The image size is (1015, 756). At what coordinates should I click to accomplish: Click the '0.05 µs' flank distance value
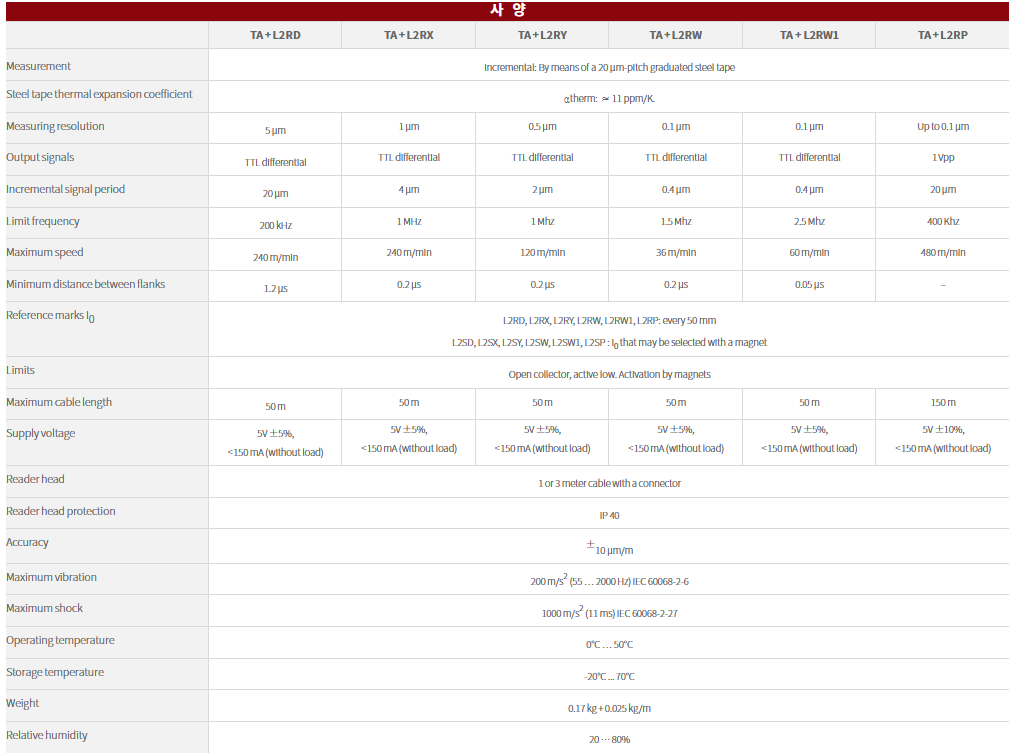[809, 285]
